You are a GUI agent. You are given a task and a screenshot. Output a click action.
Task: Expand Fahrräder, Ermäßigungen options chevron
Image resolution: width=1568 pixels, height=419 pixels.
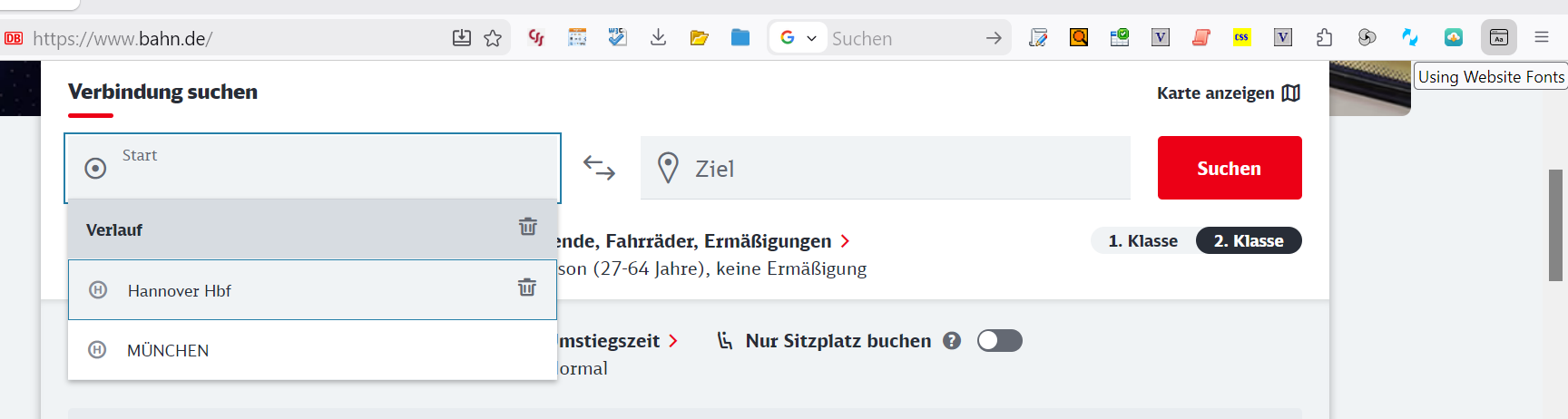click(x=845, y=241)
